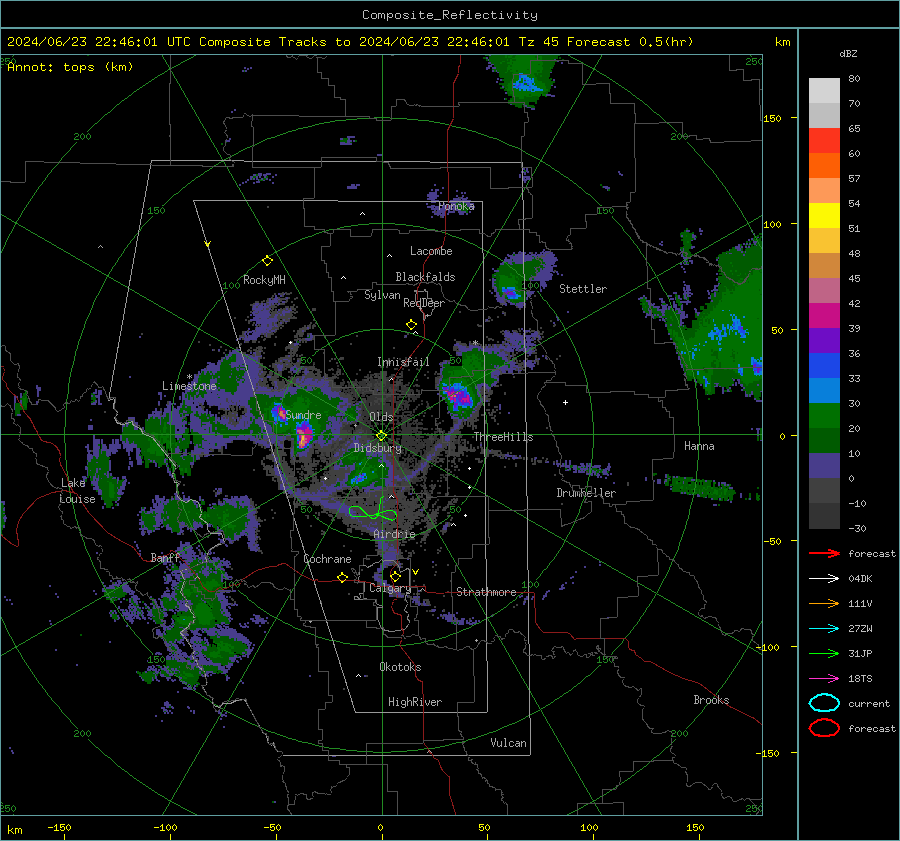The height and width of the screenshot is (841, 900).
Task: Click the yellow diamond marker above RockyMH
Action: [267, 261]
